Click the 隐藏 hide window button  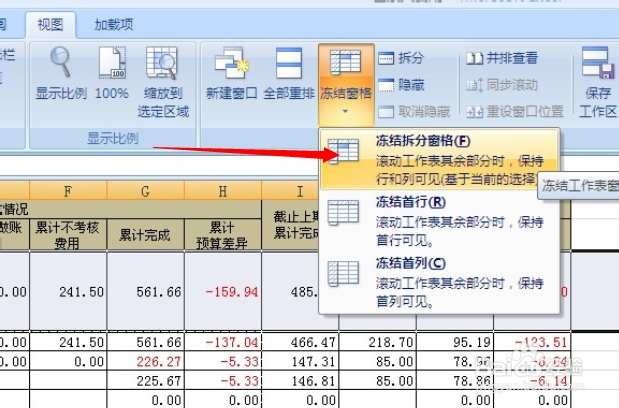point(401,85)
